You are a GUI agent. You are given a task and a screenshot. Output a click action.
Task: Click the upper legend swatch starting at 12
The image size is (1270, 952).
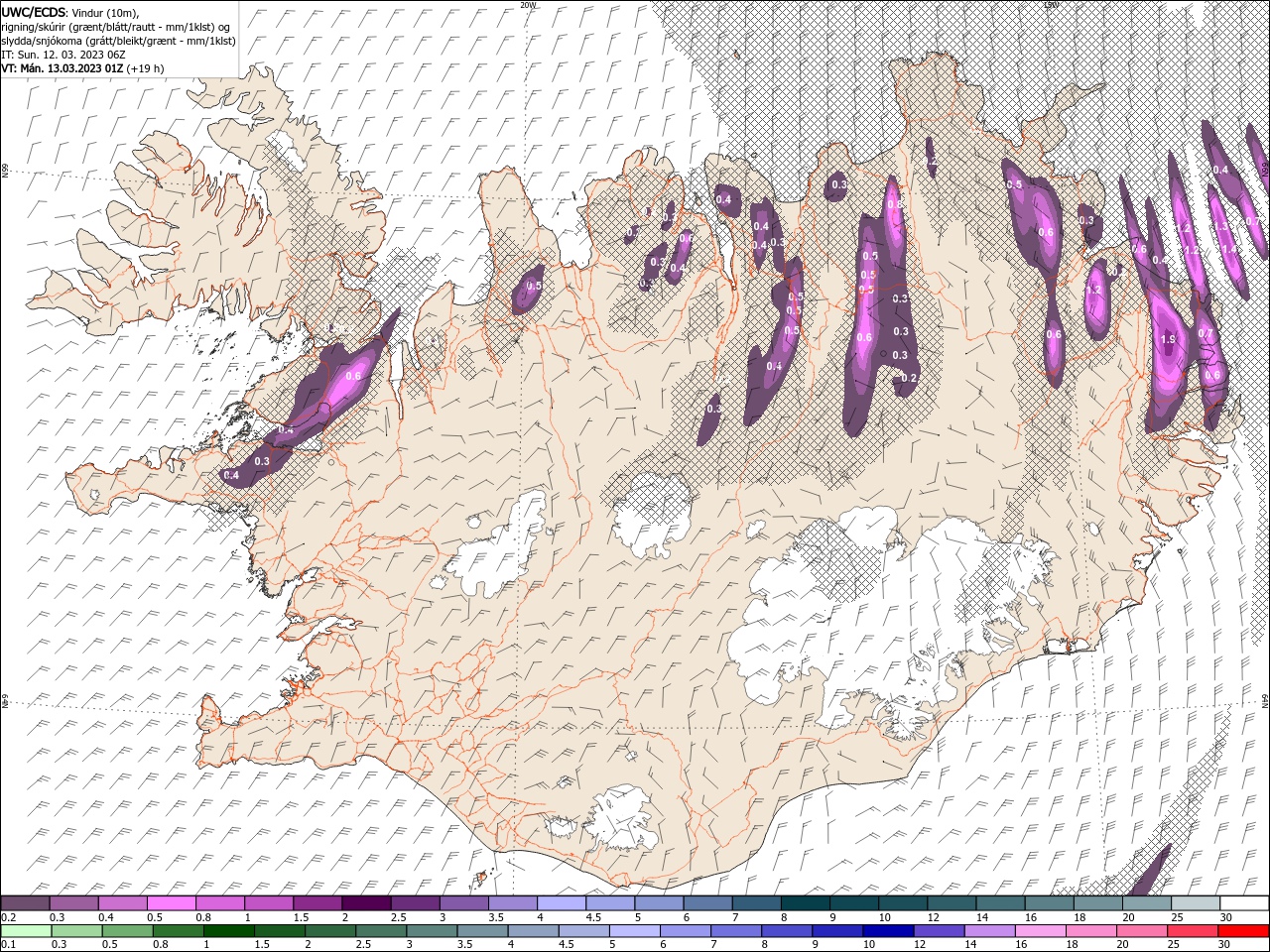click(x=950, y=903)
